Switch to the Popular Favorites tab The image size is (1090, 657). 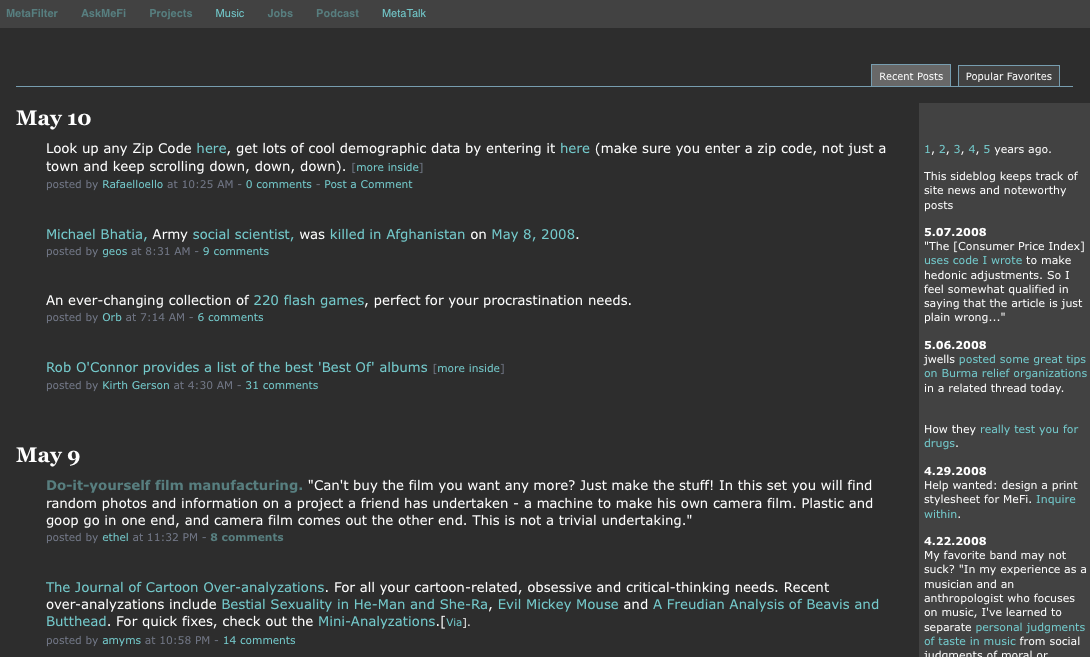(1009, 76)
